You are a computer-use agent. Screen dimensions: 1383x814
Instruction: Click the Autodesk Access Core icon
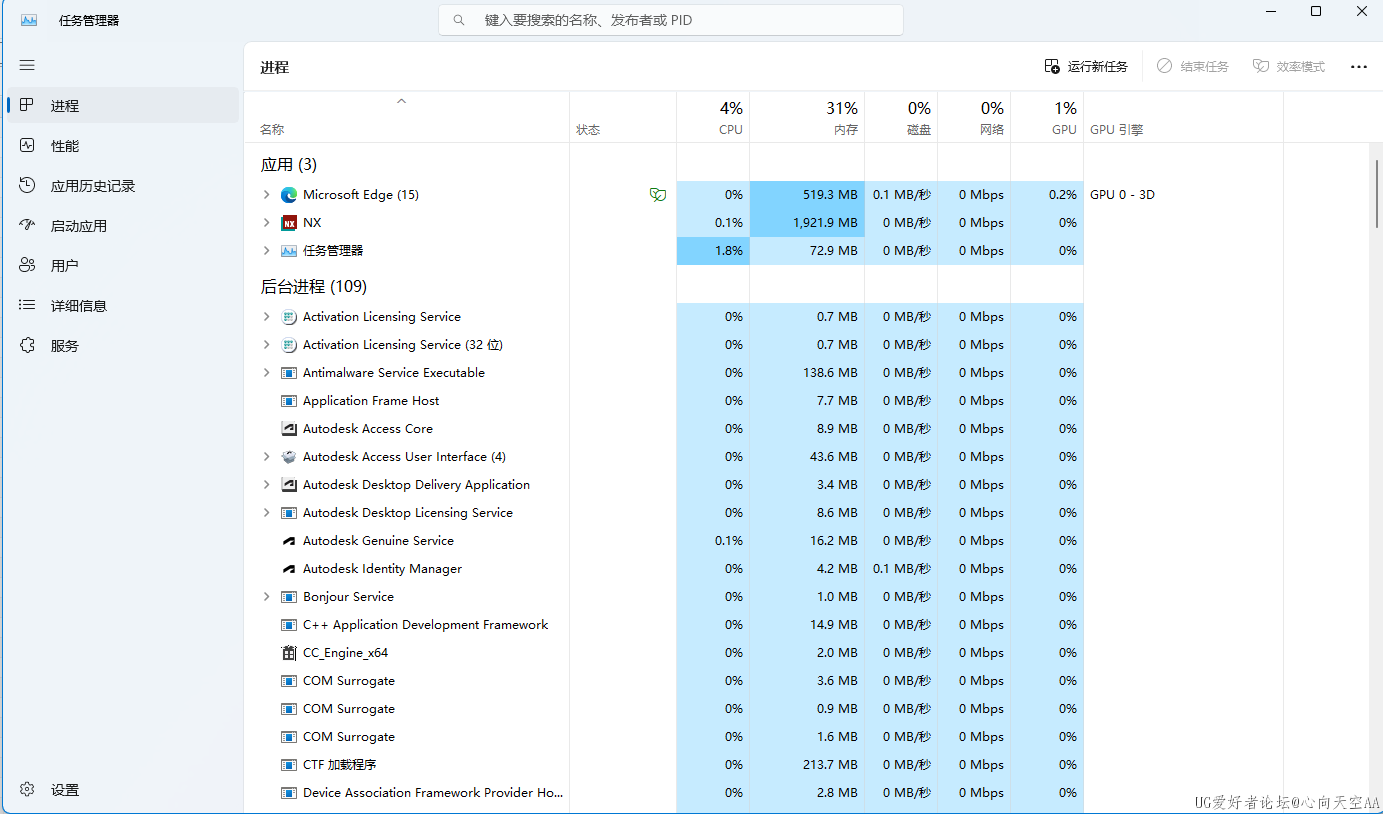click(x=289, y=429)
